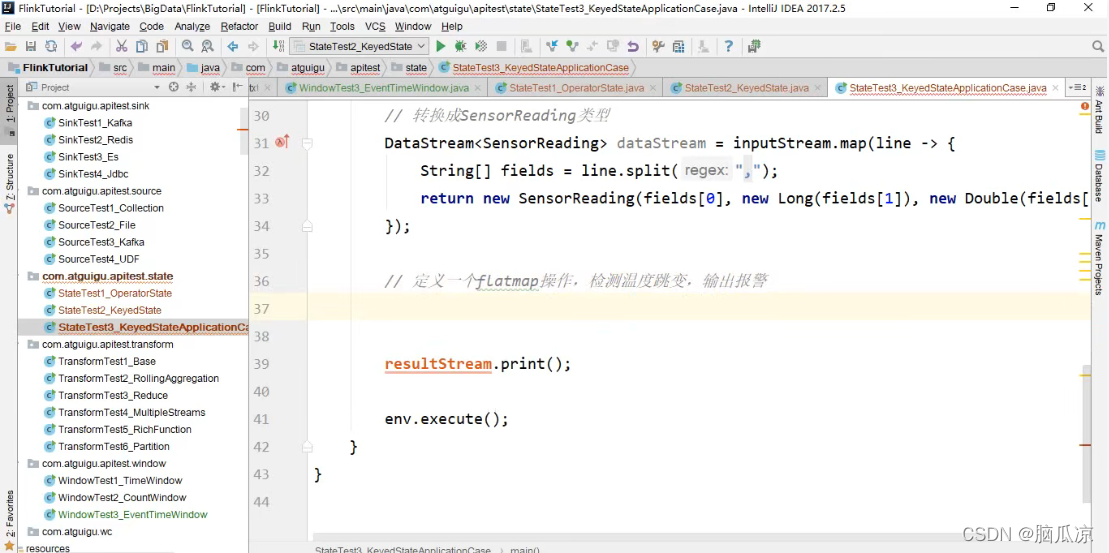
Task: Click the Synchronize refresh toolbar icon
Action: coord(51,46)
